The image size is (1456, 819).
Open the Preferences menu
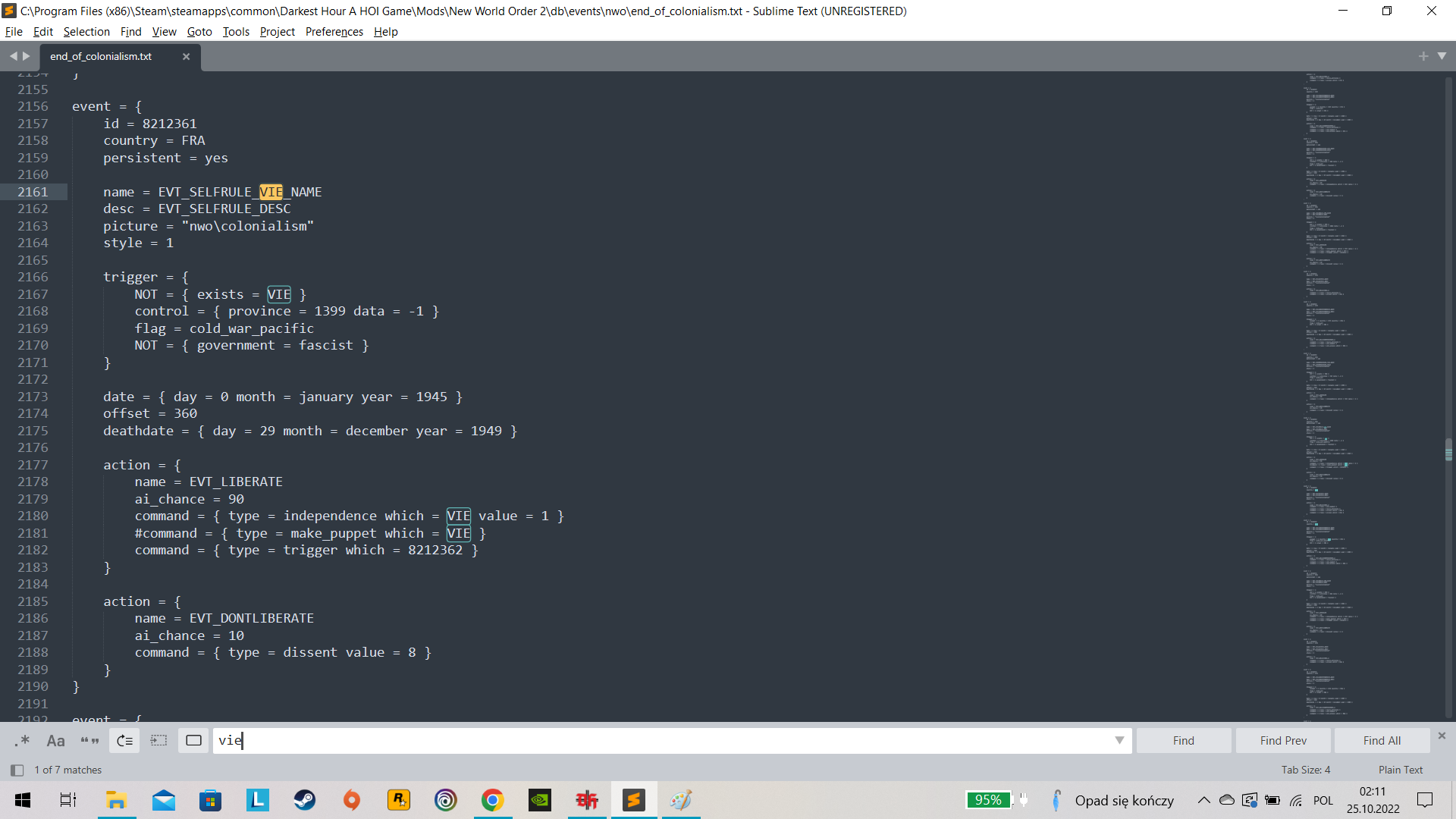334,32
